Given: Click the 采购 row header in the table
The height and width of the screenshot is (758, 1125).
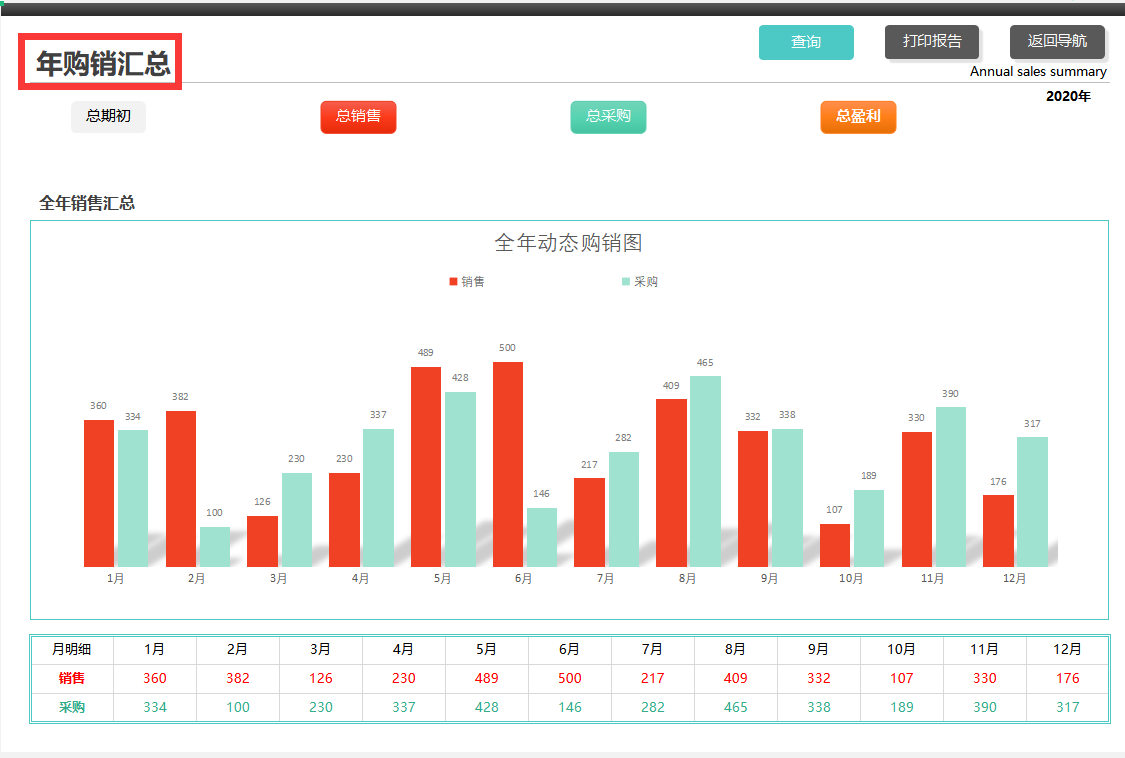Looking at the screenshot, I should click(x=71, y=706).
